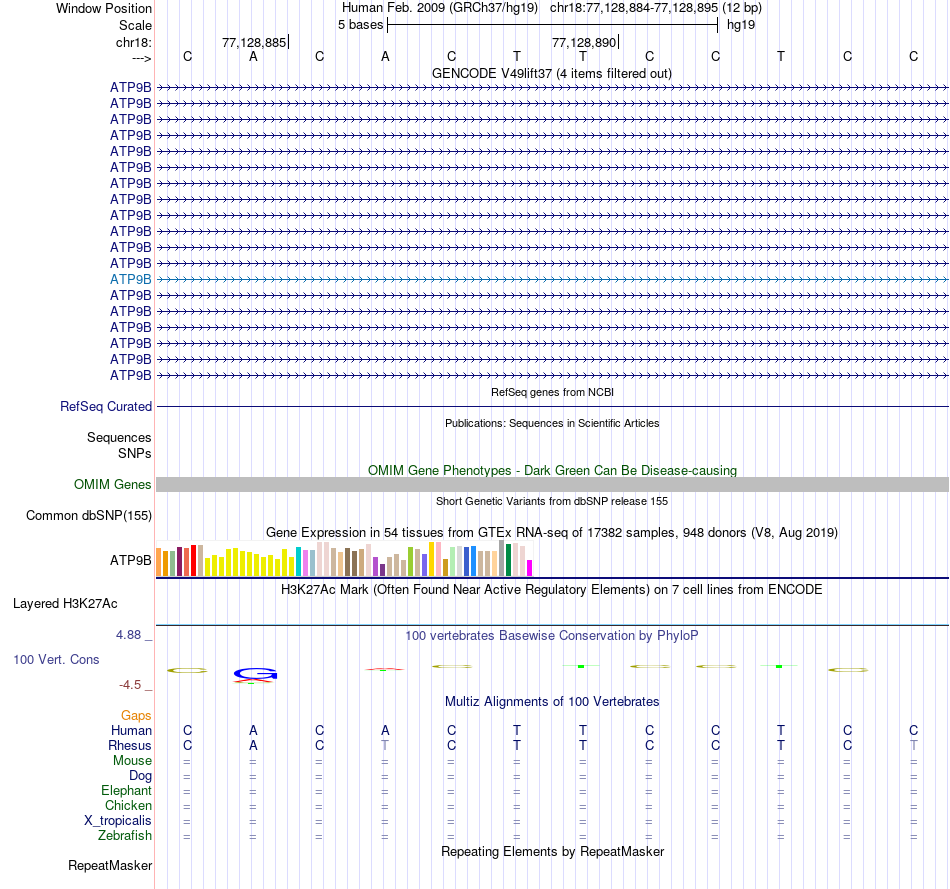Click the 'chr18:' ruler label
This screenshot has width=950, height=889.
pos(134,42)
